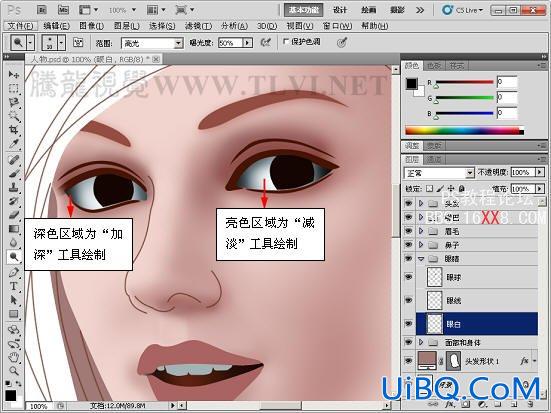Select the Hand tool
This screenshot has width=551, height=413.
tap(14, 357)
